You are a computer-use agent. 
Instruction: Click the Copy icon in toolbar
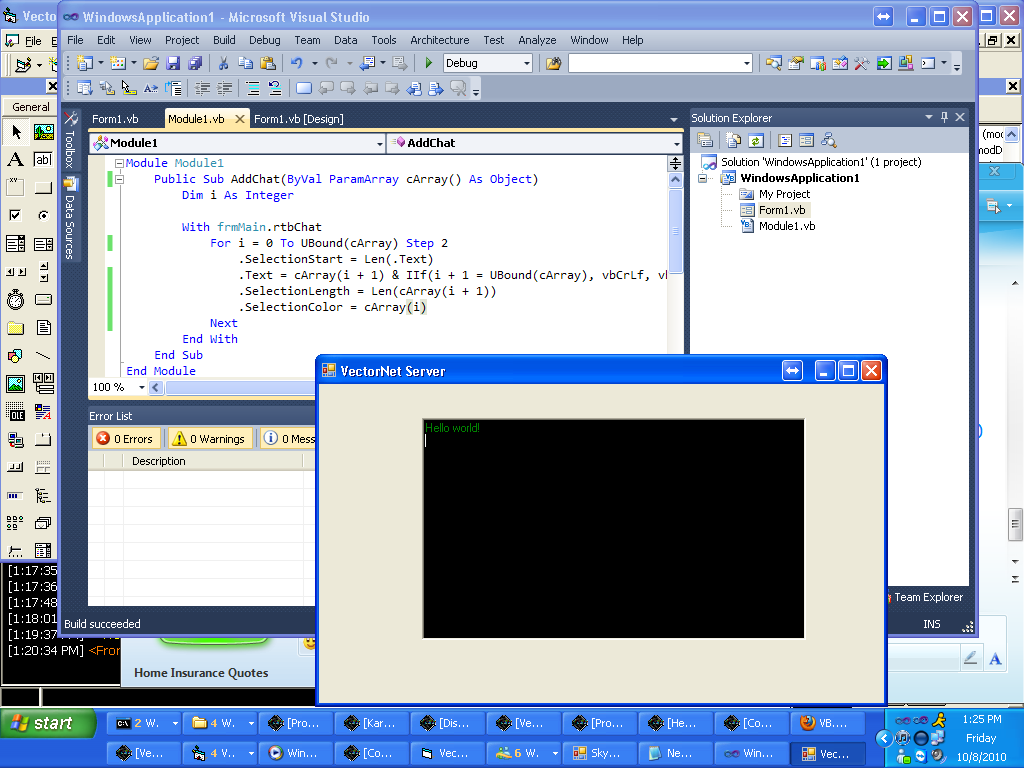[x=246, y=63]
